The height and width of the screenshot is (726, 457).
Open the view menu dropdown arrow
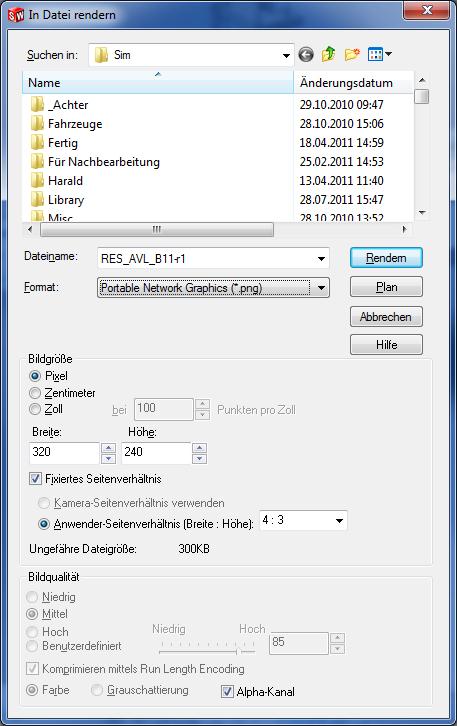pyautogui.click(x=388, y=54)
